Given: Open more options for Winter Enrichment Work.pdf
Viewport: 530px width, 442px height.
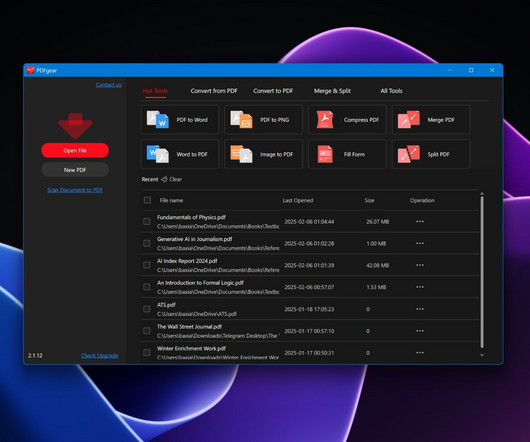Looking at the screenshot, I should [420, 352].
